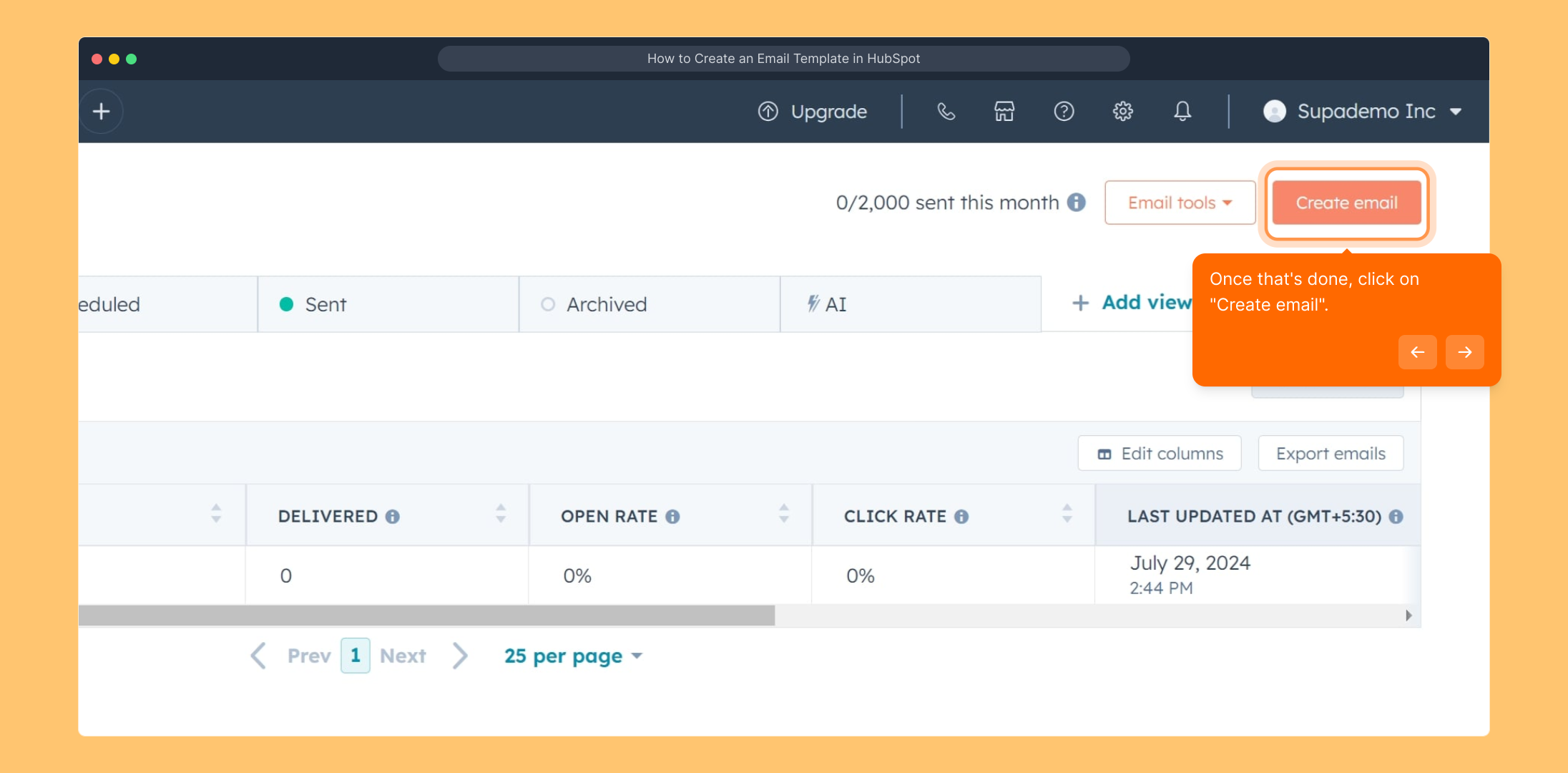Switch to the Sent tab

325,305
